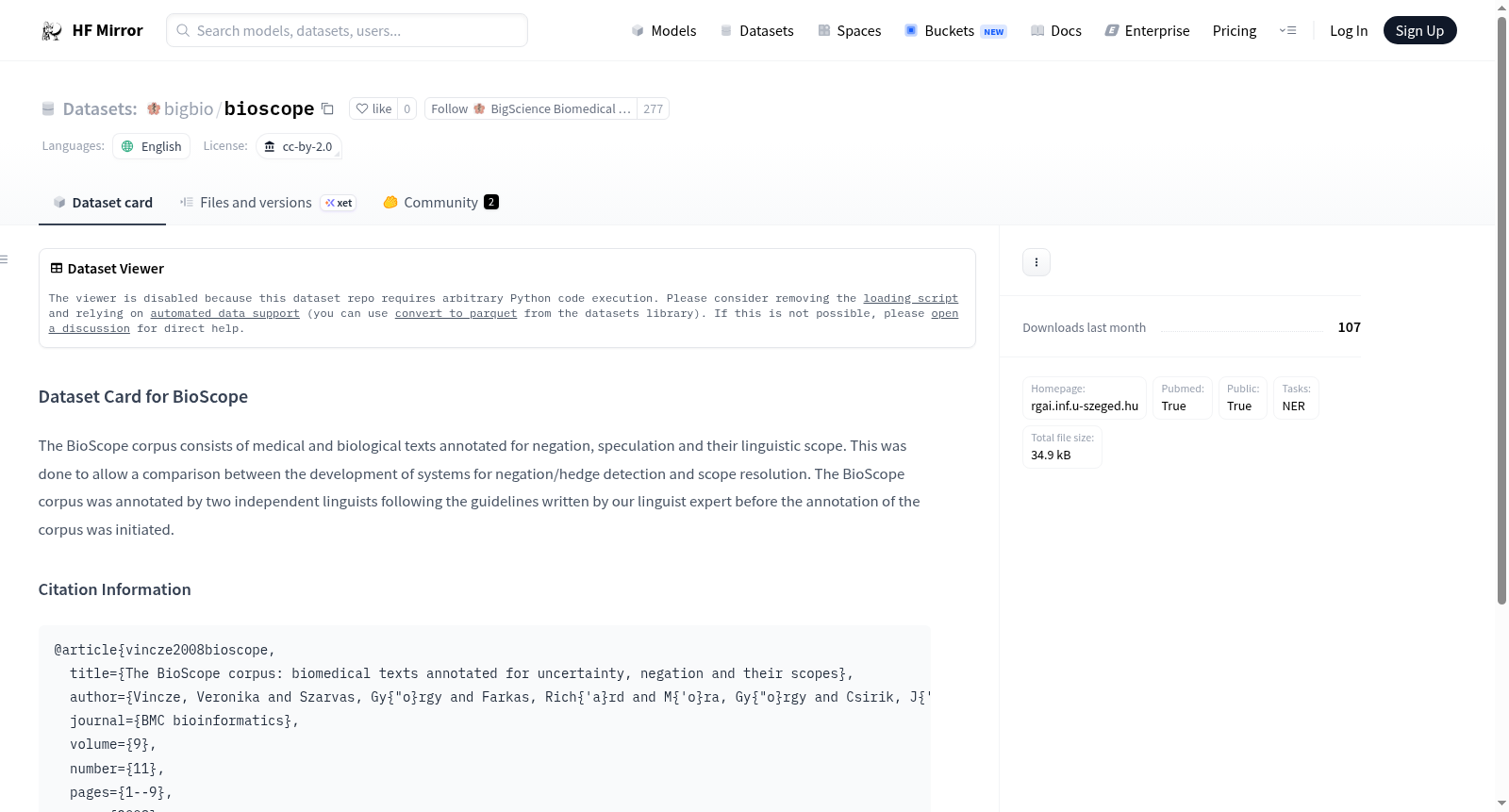Open the Enterprise navigation item

click(x=1147, y=30)
